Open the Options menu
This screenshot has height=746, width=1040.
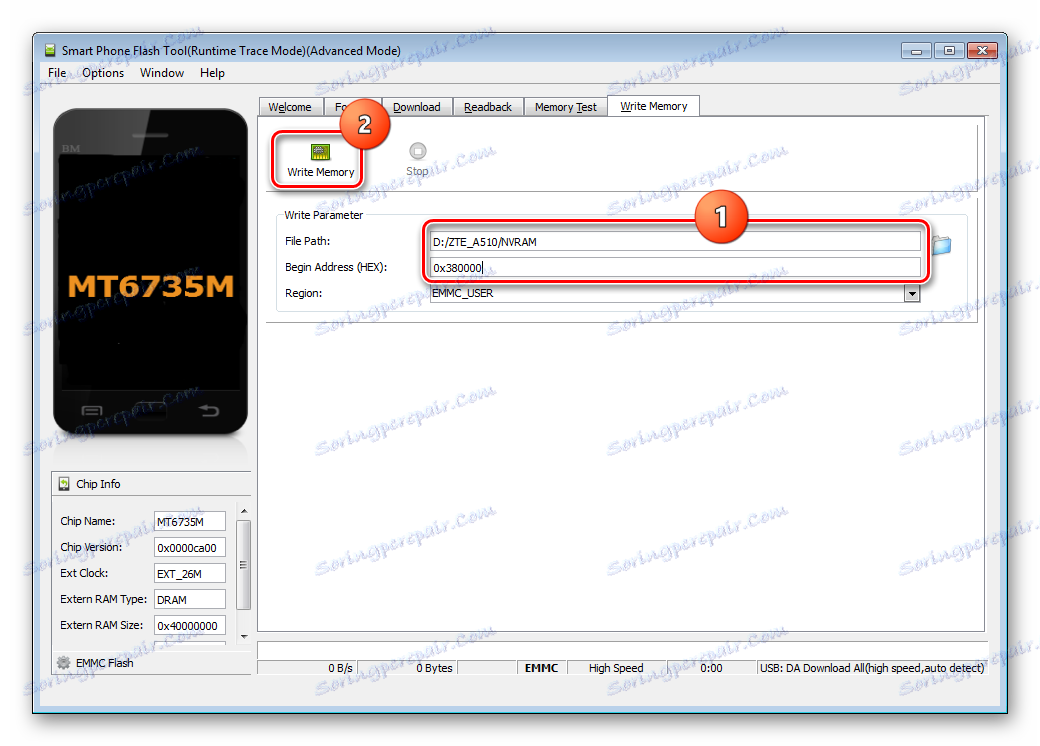tap(103, 72)
